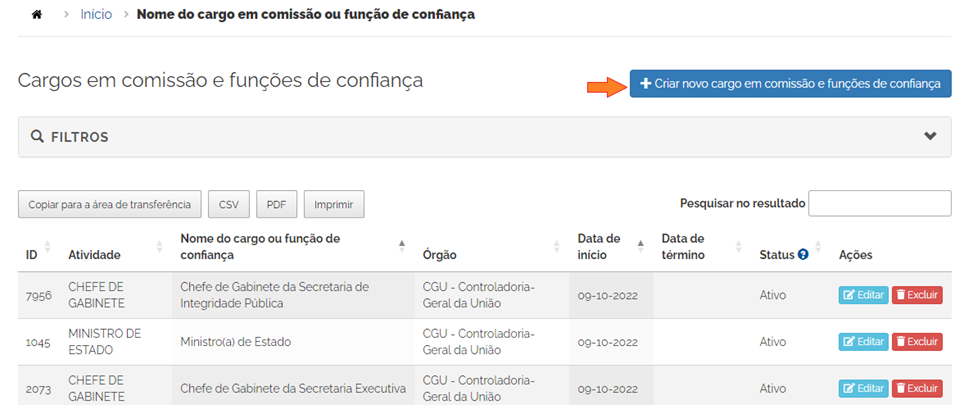Delete row 7956 with Excluir
The height and width of the screenshot is (405, 955).
coord(917,295)
